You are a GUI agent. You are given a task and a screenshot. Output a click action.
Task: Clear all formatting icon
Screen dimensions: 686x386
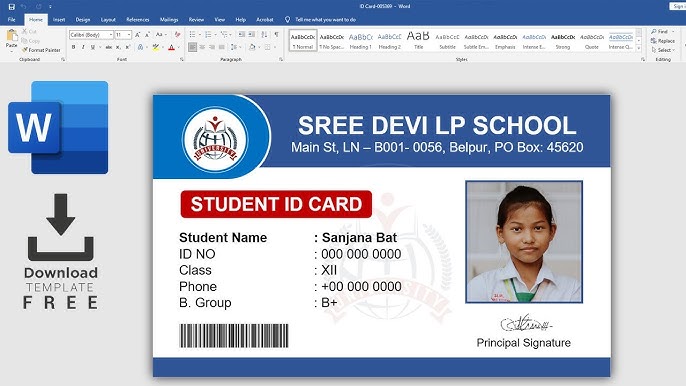click(177, 35)
